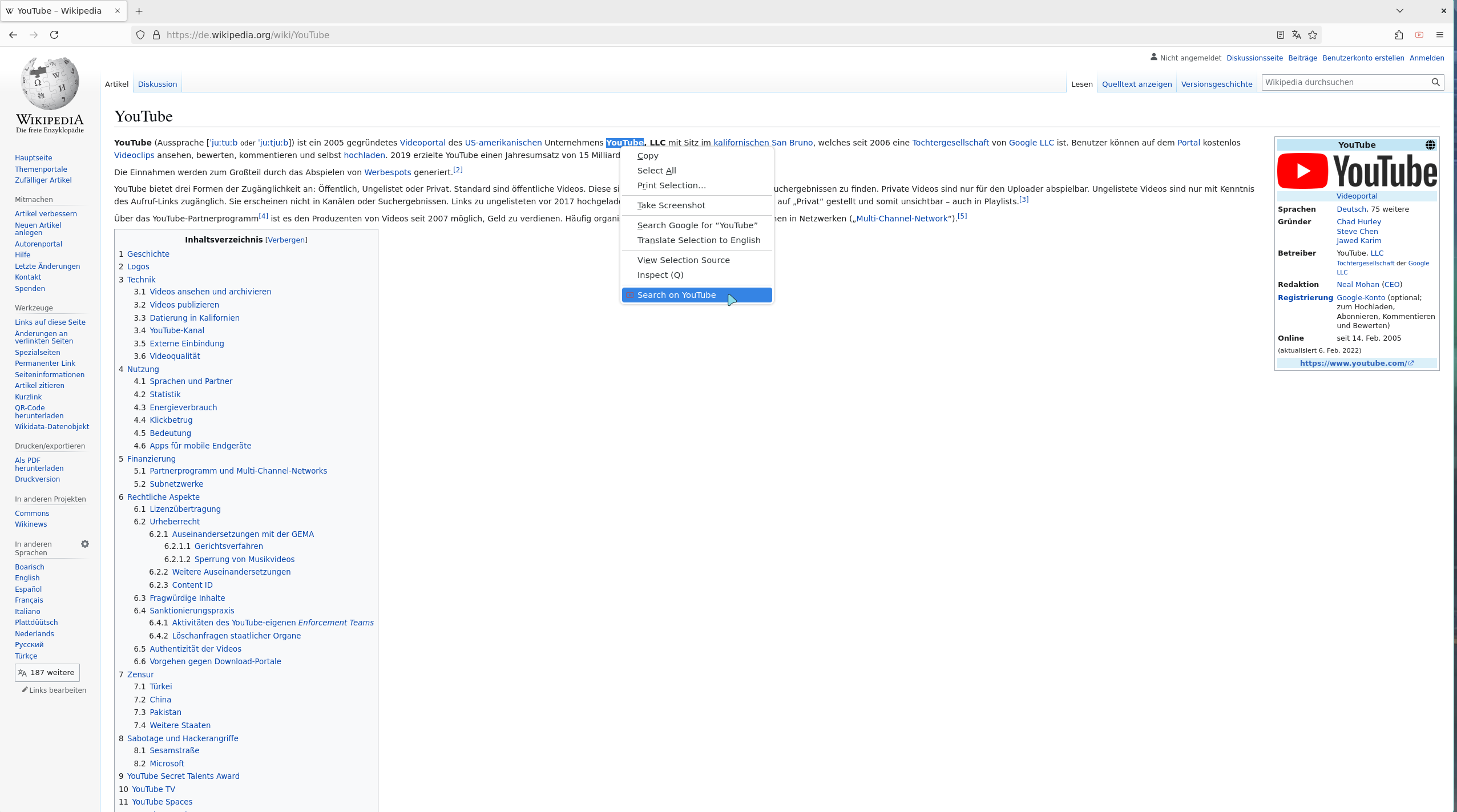Screen dimensions: 1457x812
Task: Open language settings gear icon in sidebar
Action: (x=85, y=544)
